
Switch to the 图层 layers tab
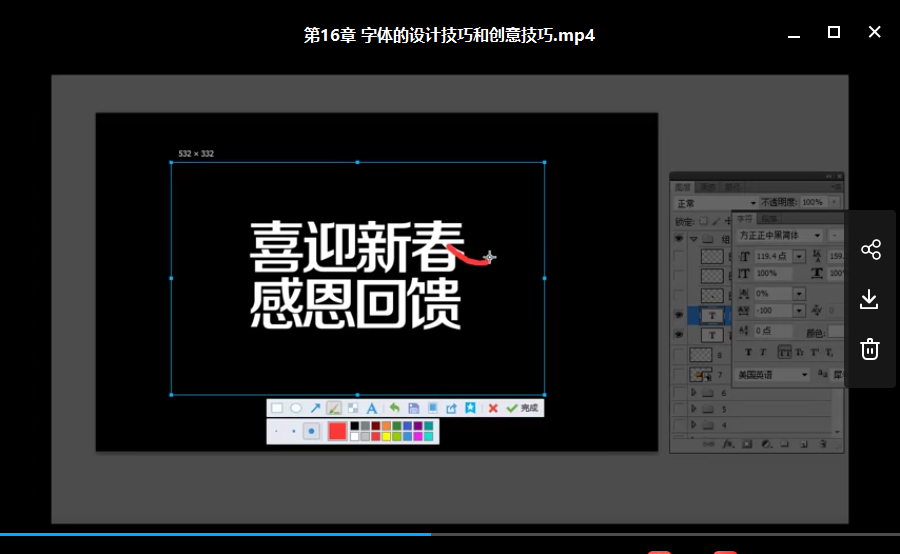point(682,187)
